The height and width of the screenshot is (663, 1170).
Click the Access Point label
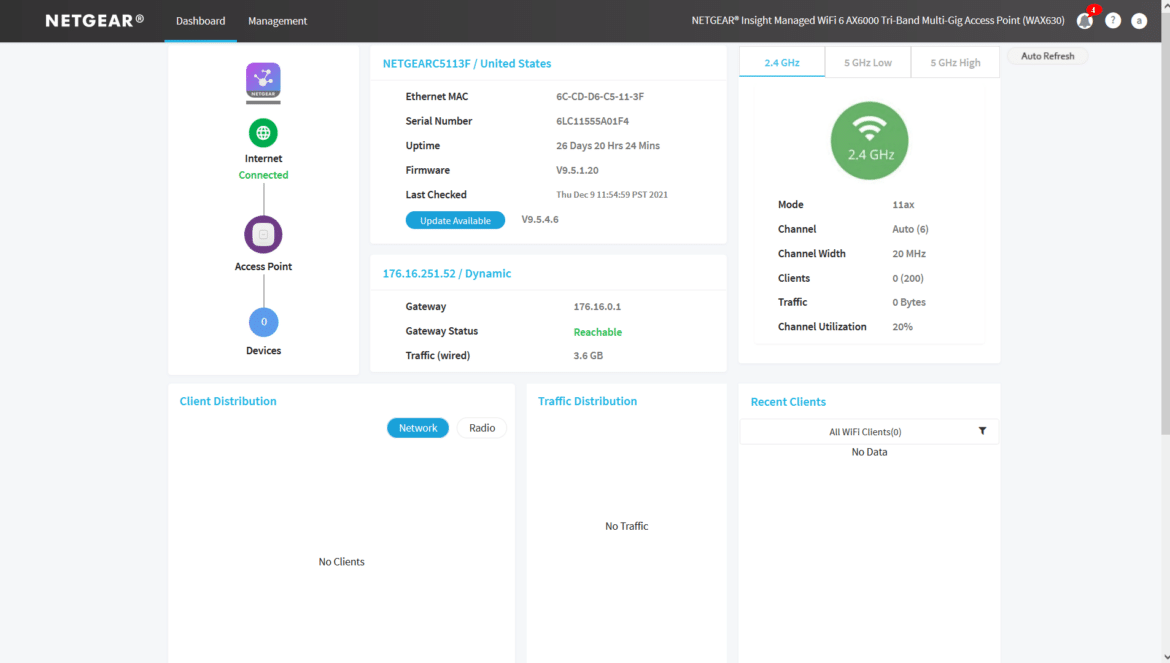[x=263, y=266]
